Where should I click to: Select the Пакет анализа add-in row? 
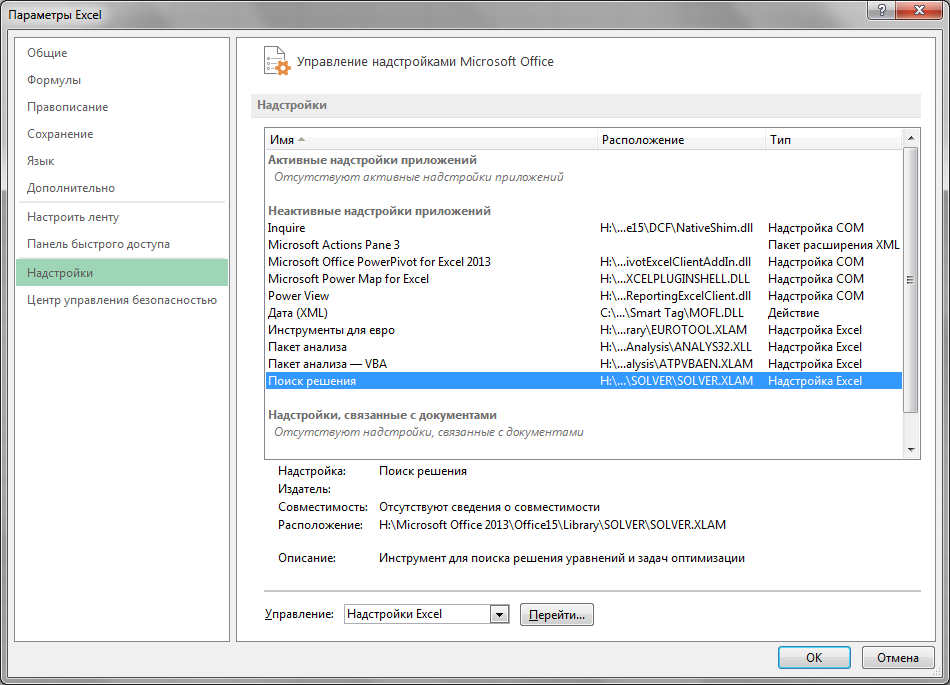(583, 347)
